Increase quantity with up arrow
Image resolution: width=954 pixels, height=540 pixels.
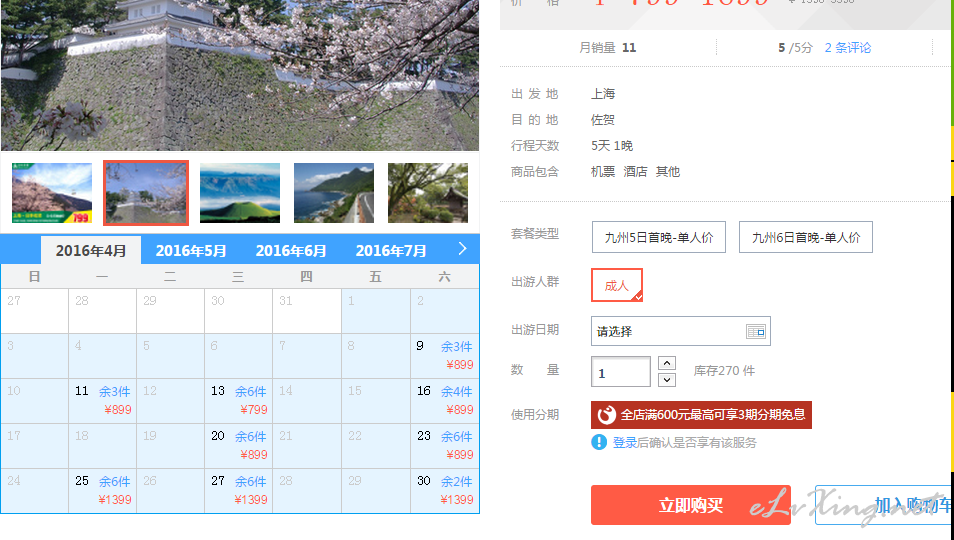tap(667, 363)
